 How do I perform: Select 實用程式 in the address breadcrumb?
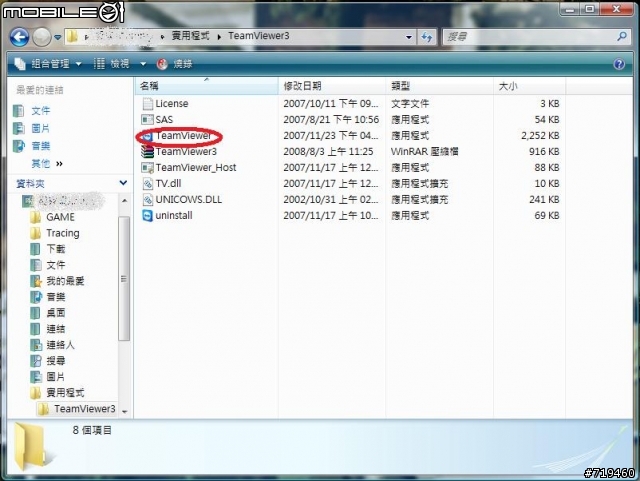point(190,36)
